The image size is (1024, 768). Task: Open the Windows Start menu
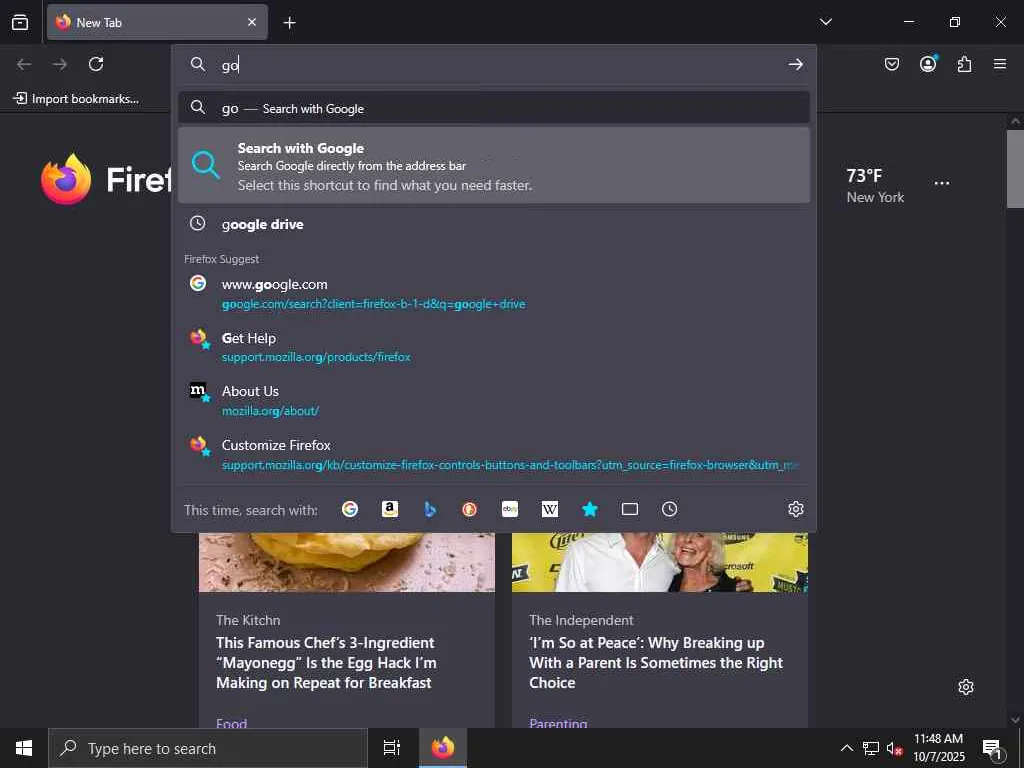[24, 748]
